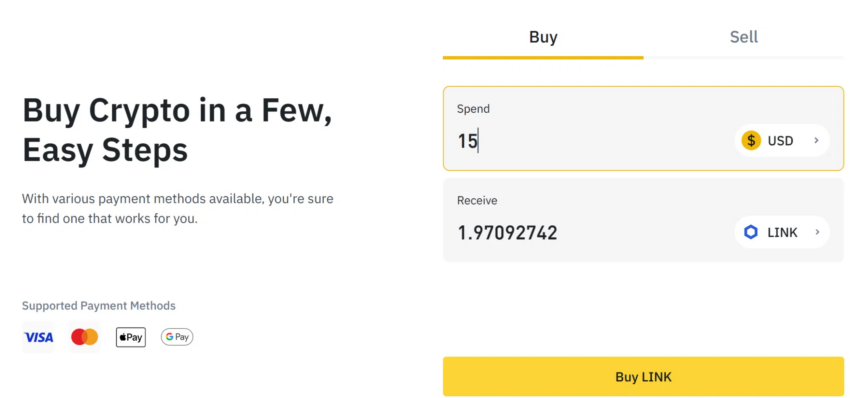Expand the LINK coin chevron arrow

(816, 233)
